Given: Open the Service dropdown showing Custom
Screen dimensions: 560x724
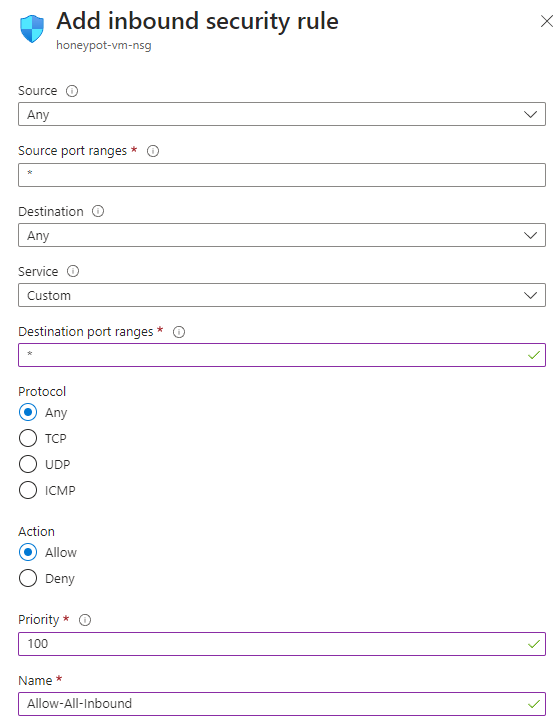Looking at the screenshot, I should (282, 295).
